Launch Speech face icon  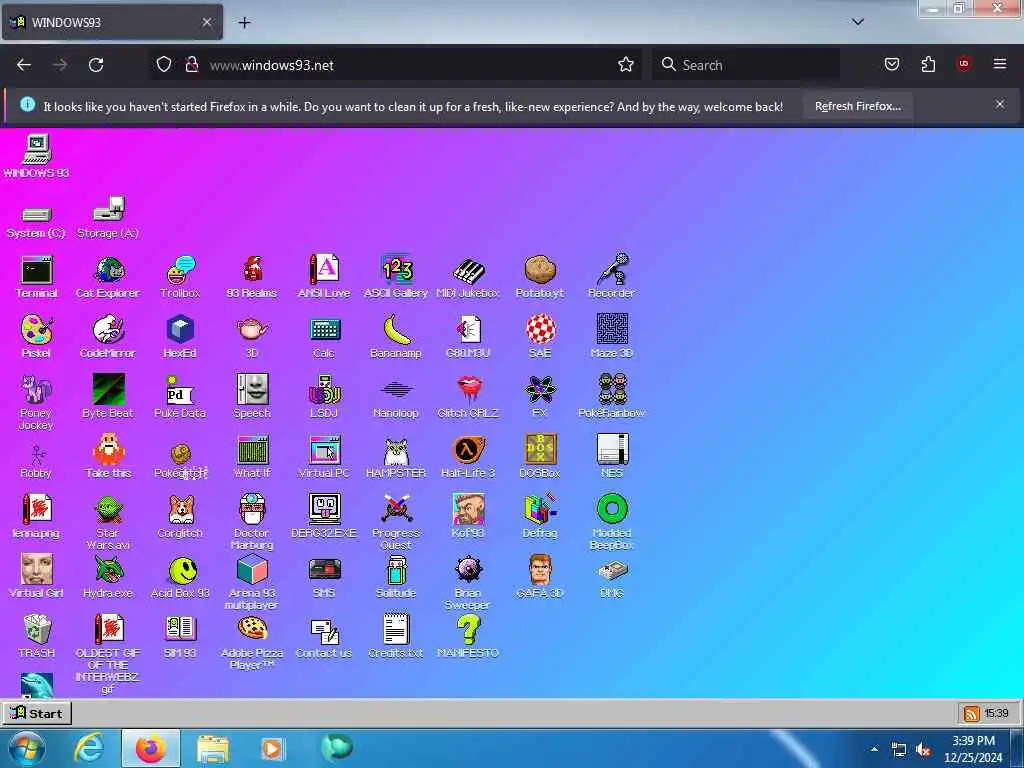[x=252, y=396]
